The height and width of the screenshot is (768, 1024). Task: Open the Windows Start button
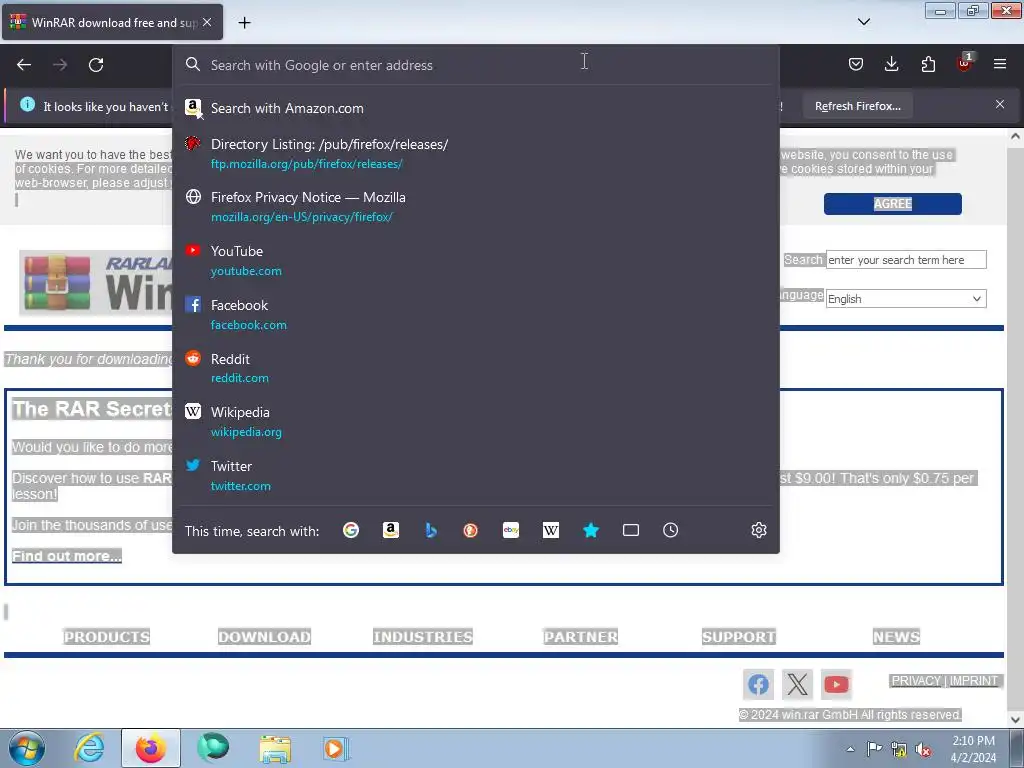pyautogui.click(x=27, y=748)
